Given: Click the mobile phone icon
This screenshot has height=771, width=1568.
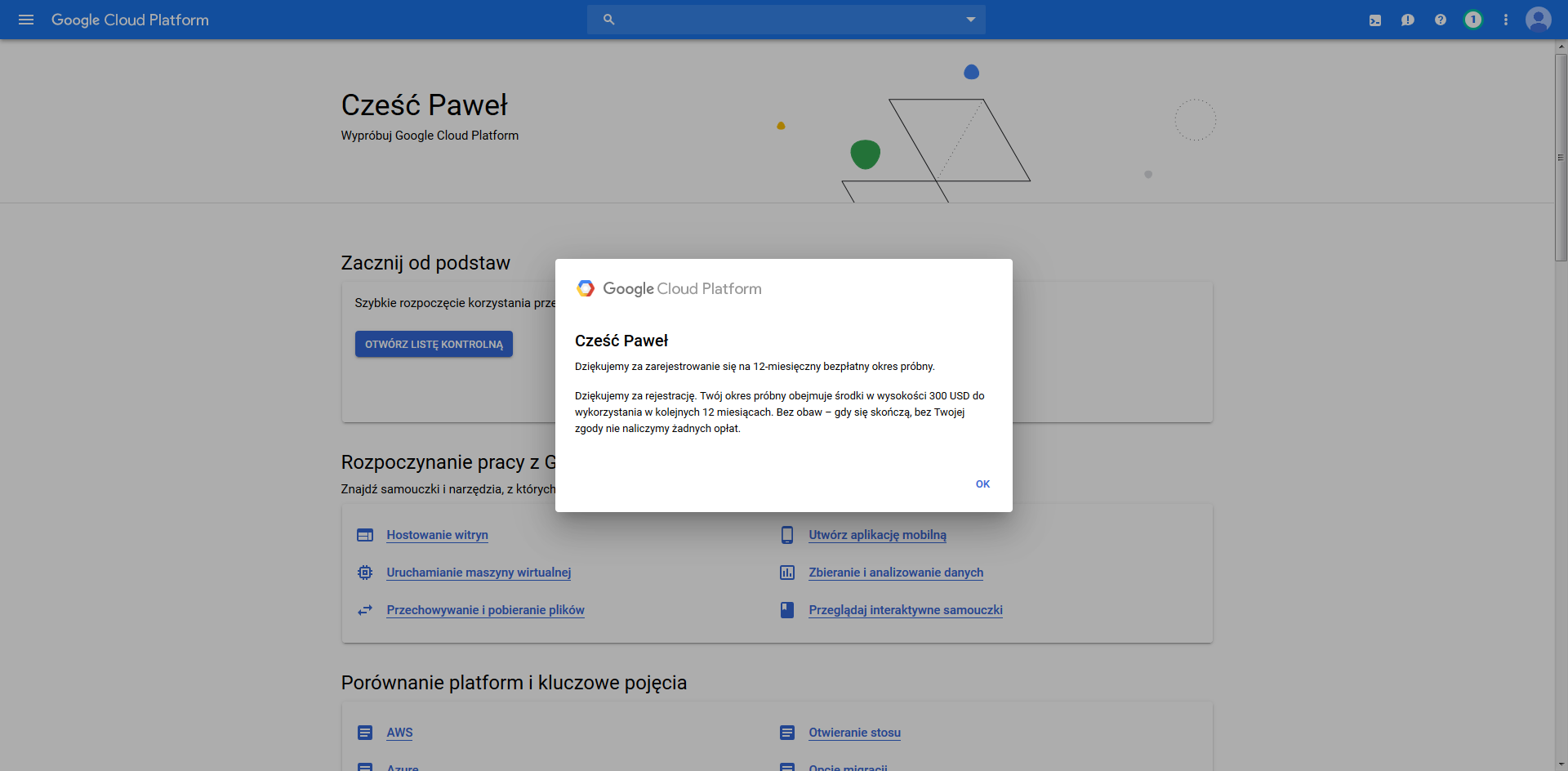Looking at the screenshot, I should coord(787,535).
